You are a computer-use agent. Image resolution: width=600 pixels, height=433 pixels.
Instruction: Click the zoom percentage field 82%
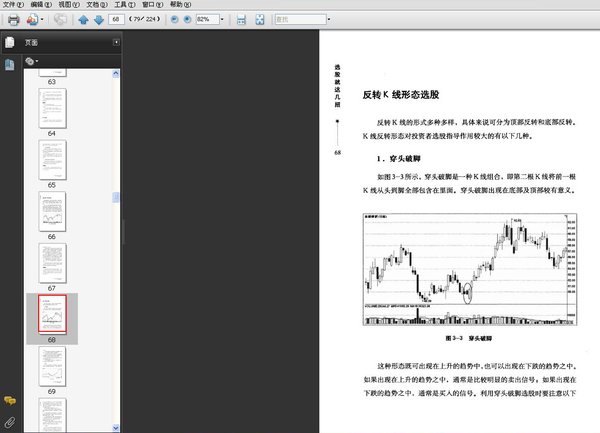click(207, 19)
